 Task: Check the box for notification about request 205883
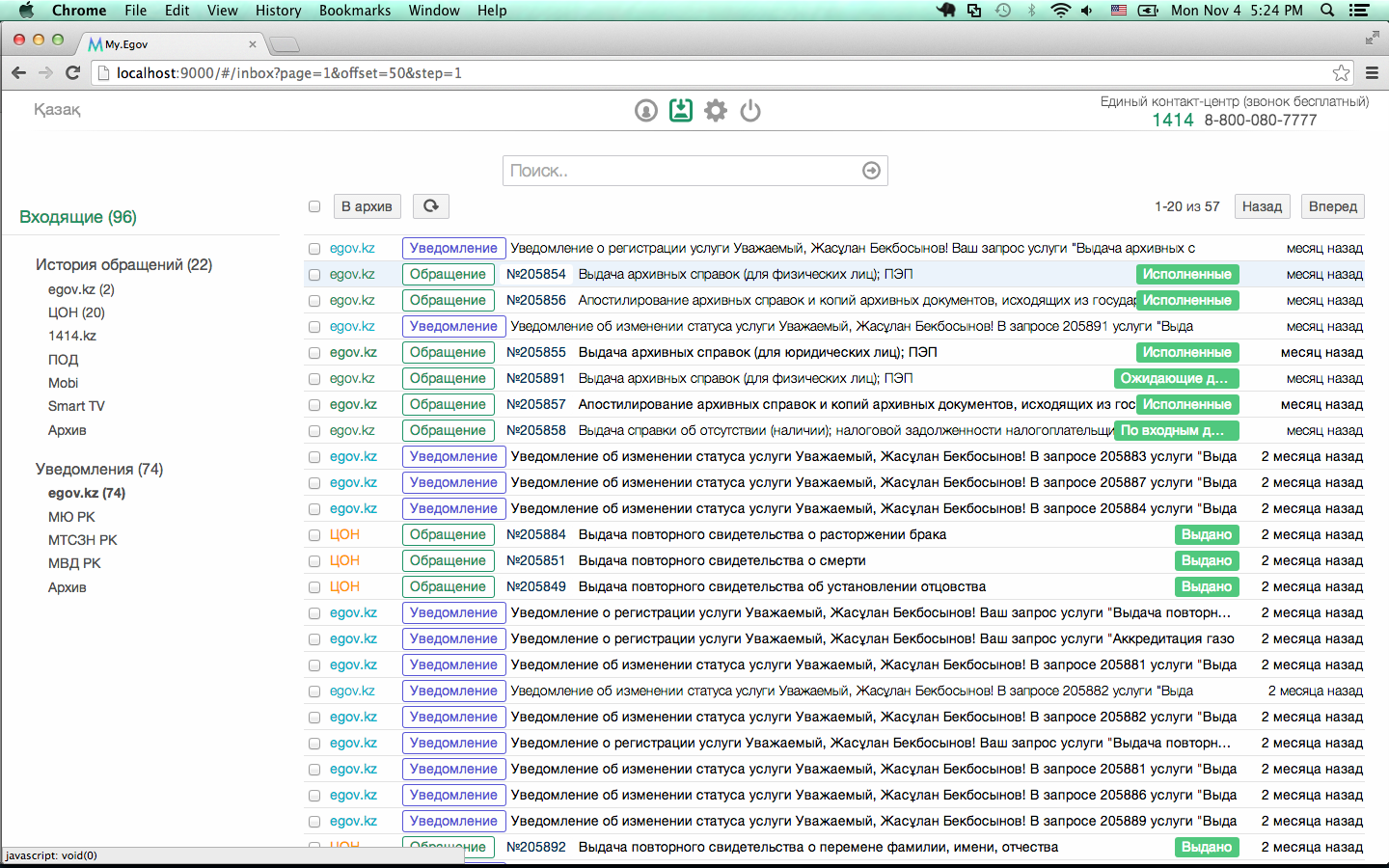point(314,457)
